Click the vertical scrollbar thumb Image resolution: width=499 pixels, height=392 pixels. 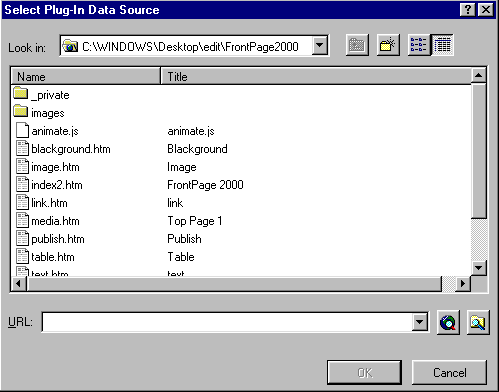479,151
